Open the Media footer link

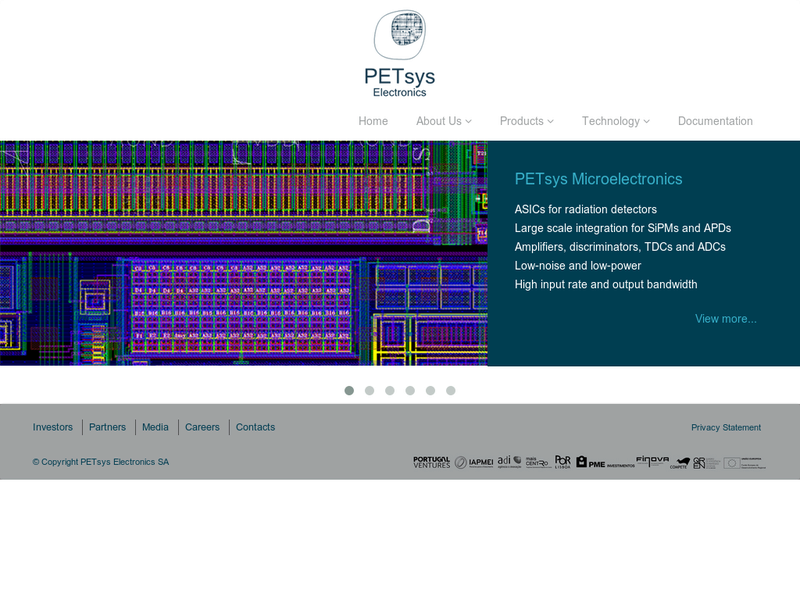pos(155,427)
